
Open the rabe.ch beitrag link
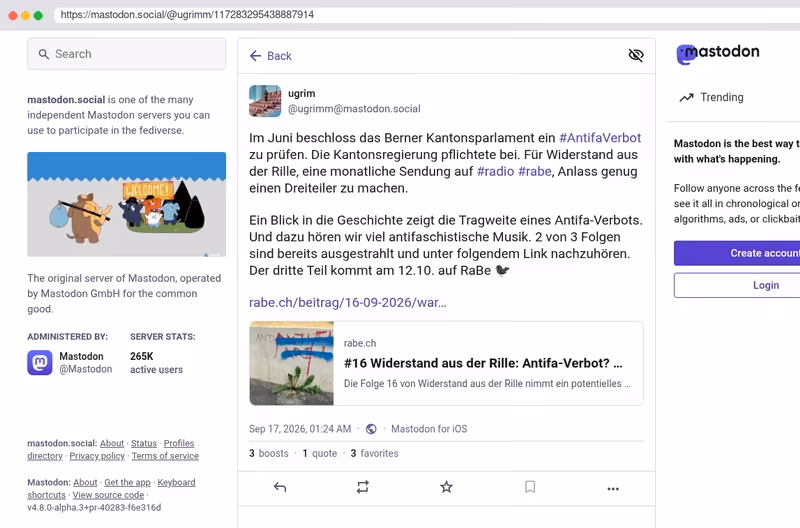click(347, 303)
